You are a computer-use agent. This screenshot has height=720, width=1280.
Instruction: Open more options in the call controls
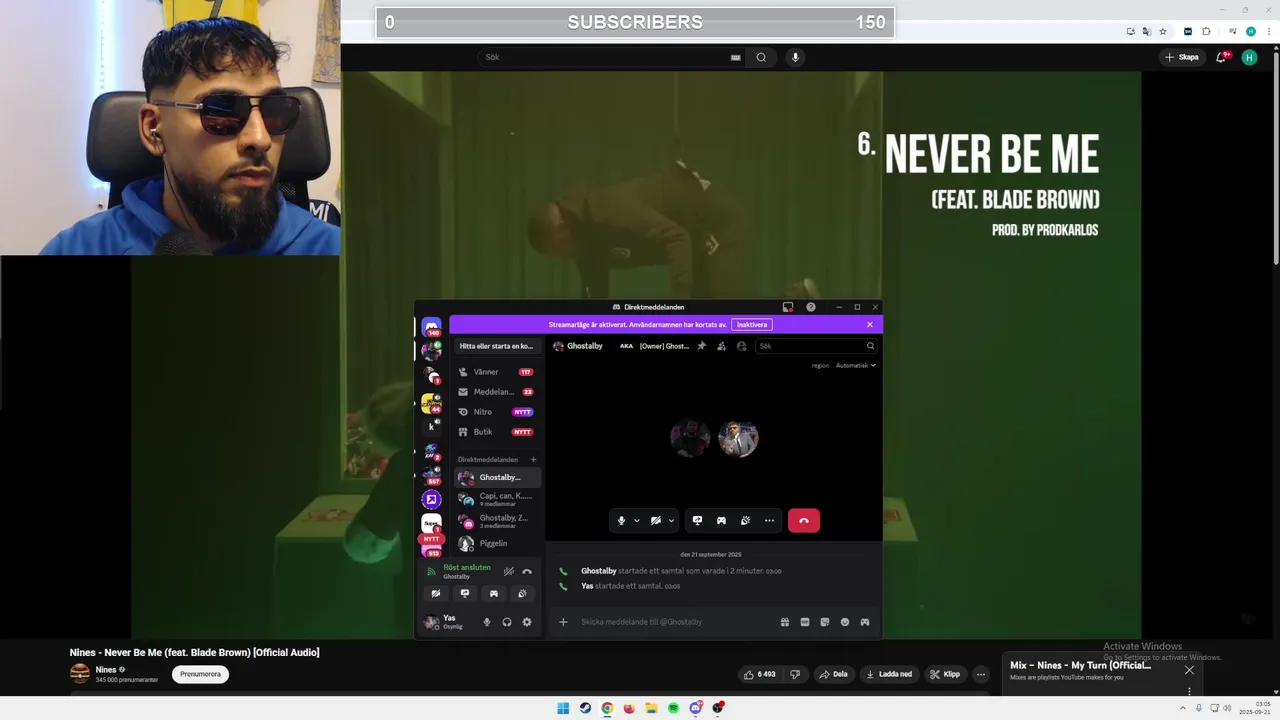(x=769, y=520)
